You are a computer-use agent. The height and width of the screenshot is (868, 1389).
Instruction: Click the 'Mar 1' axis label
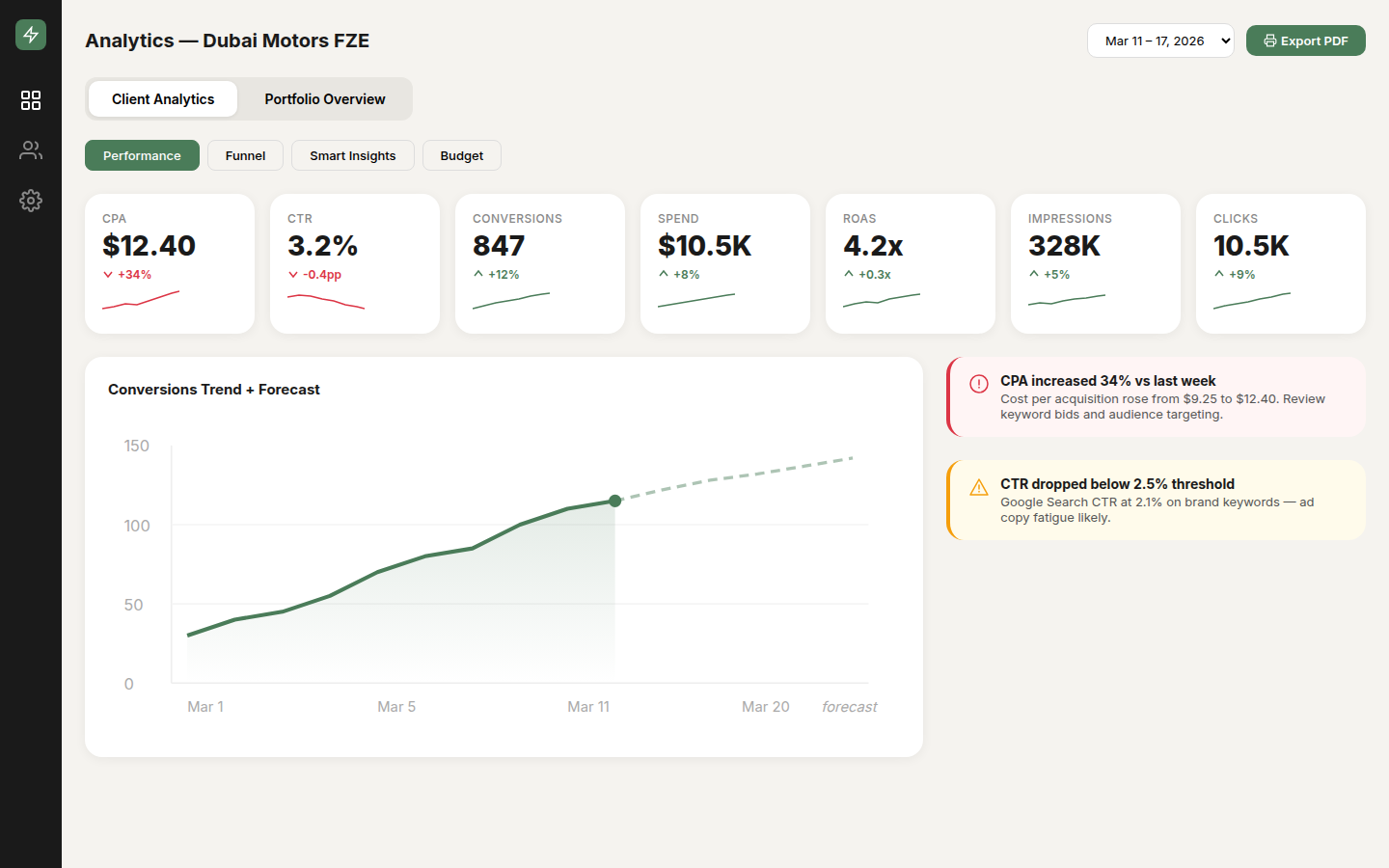click(205, 707)
